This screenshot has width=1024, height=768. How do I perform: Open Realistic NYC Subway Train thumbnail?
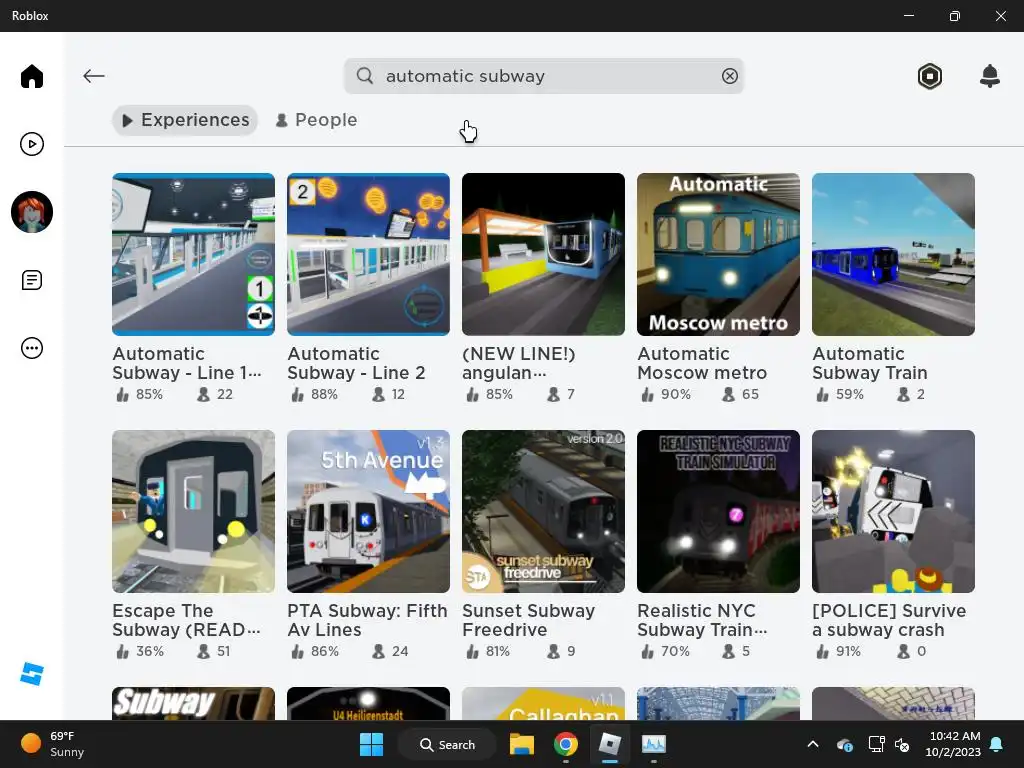(x=718, y=511)
